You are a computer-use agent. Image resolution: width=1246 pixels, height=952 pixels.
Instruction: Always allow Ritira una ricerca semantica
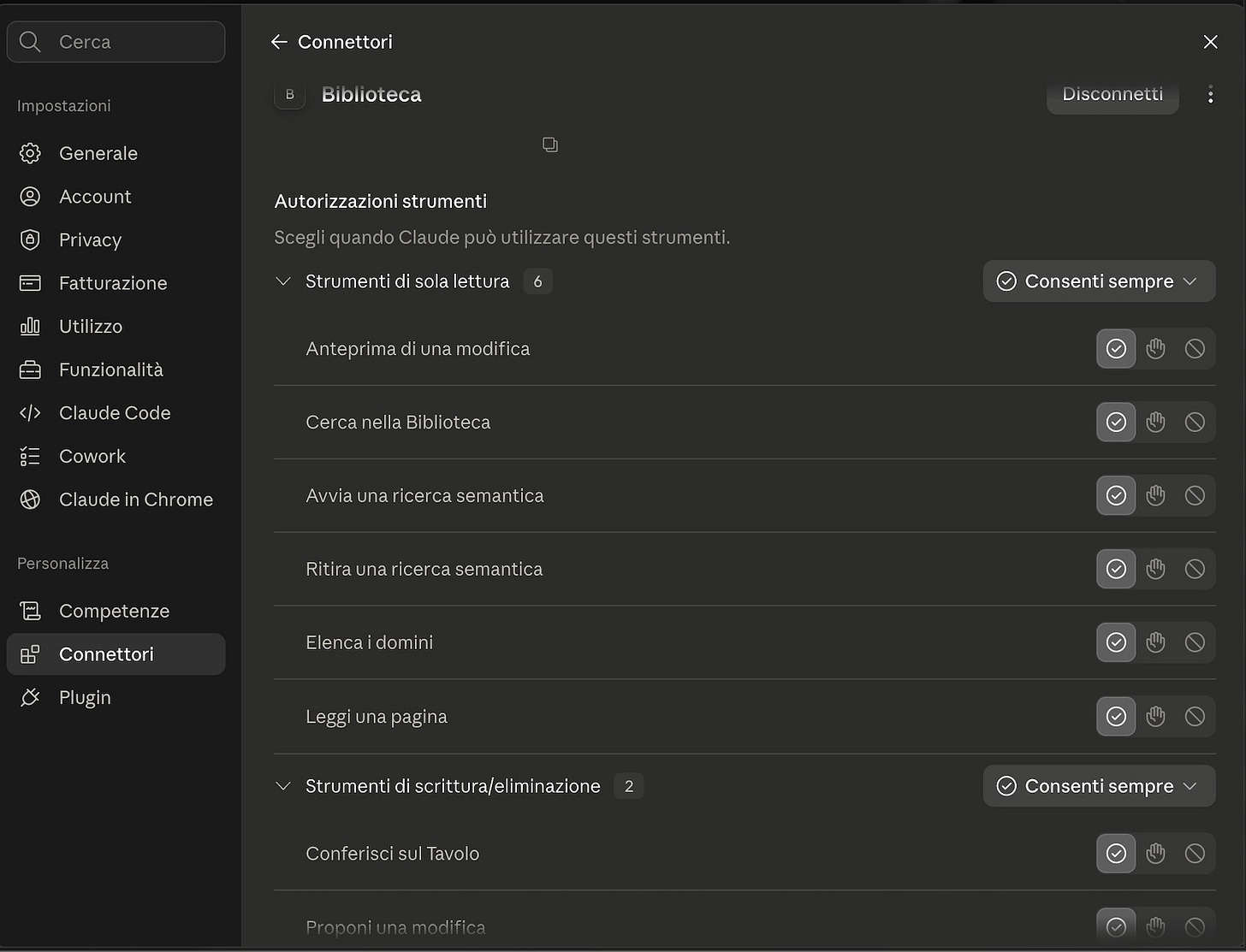tap(1116, 569)
